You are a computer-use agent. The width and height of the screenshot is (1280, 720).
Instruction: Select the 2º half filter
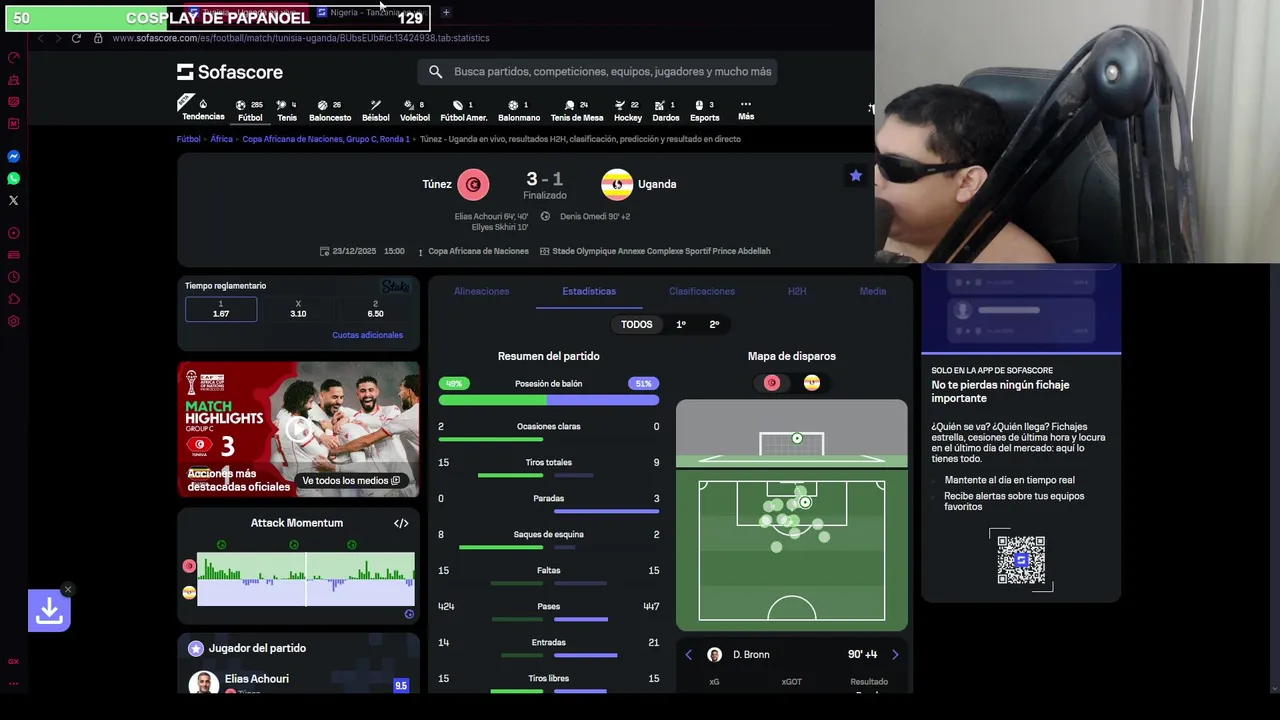point(714,324)
